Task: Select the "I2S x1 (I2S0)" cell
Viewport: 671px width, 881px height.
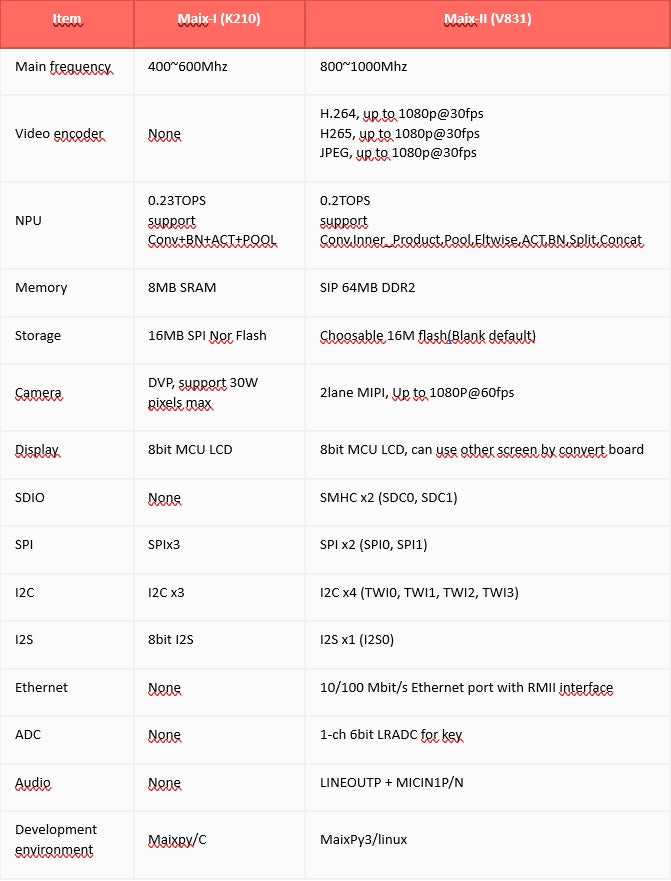Action: click(364, 641)
